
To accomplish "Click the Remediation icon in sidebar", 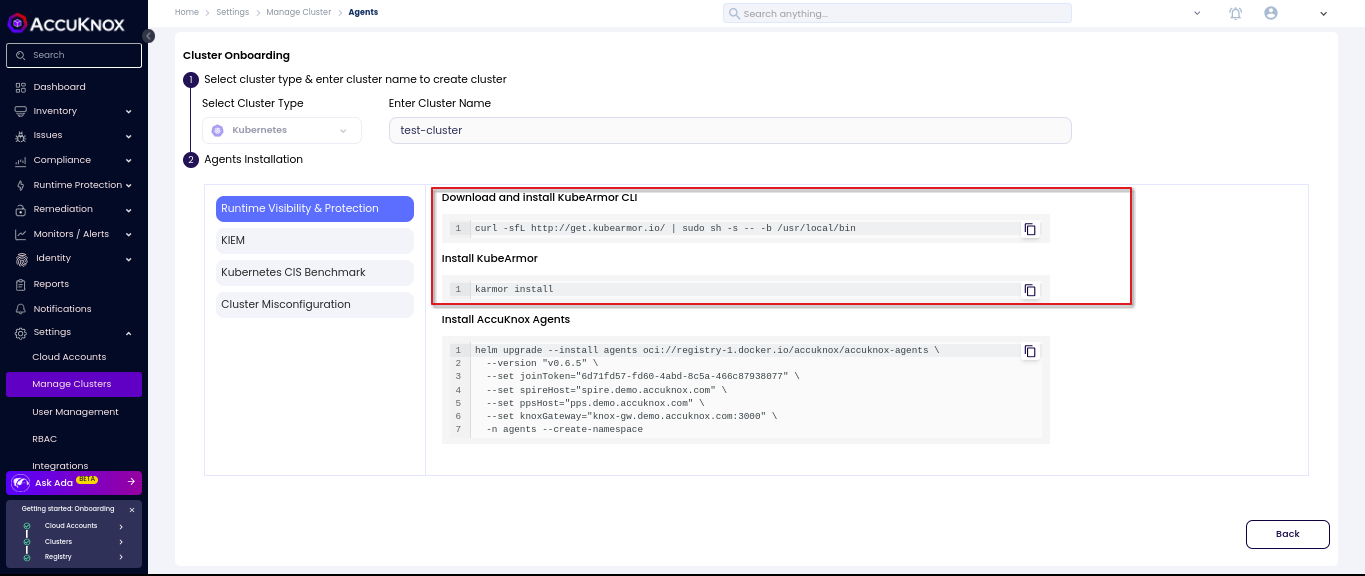I will 21,209.
